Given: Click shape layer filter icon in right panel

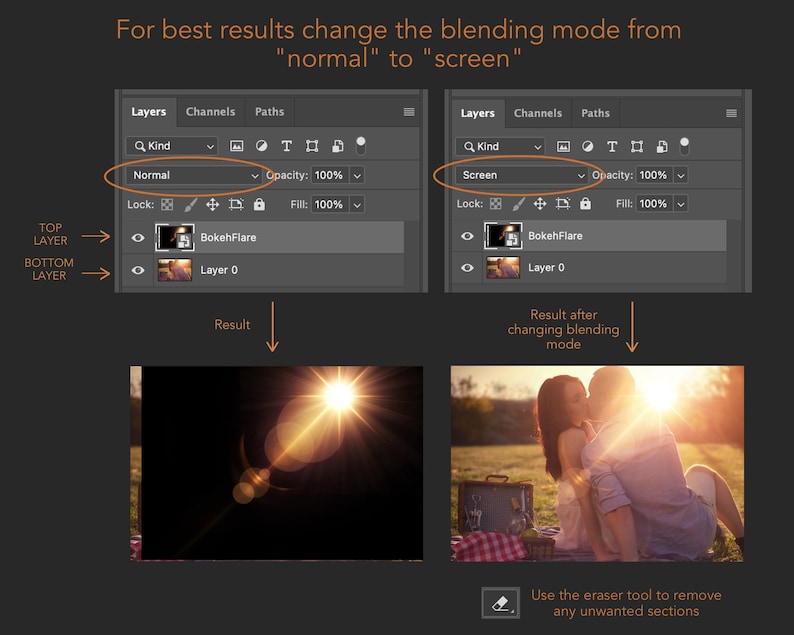Looking at the screenshot, I should point(637,147).
